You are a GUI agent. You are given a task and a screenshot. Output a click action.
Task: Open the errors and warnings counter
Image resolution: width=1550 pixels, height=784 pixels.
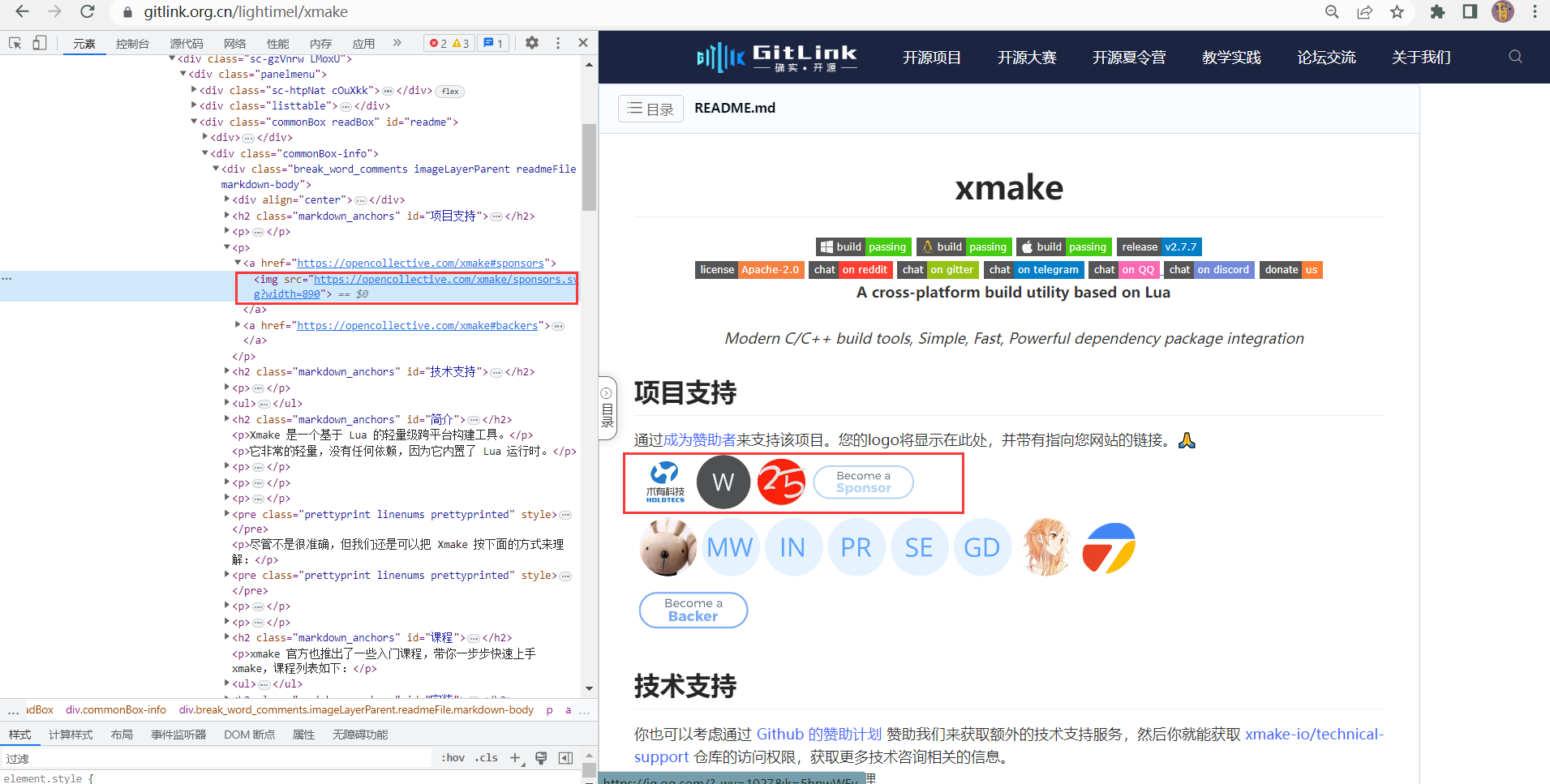click(449, 43)
